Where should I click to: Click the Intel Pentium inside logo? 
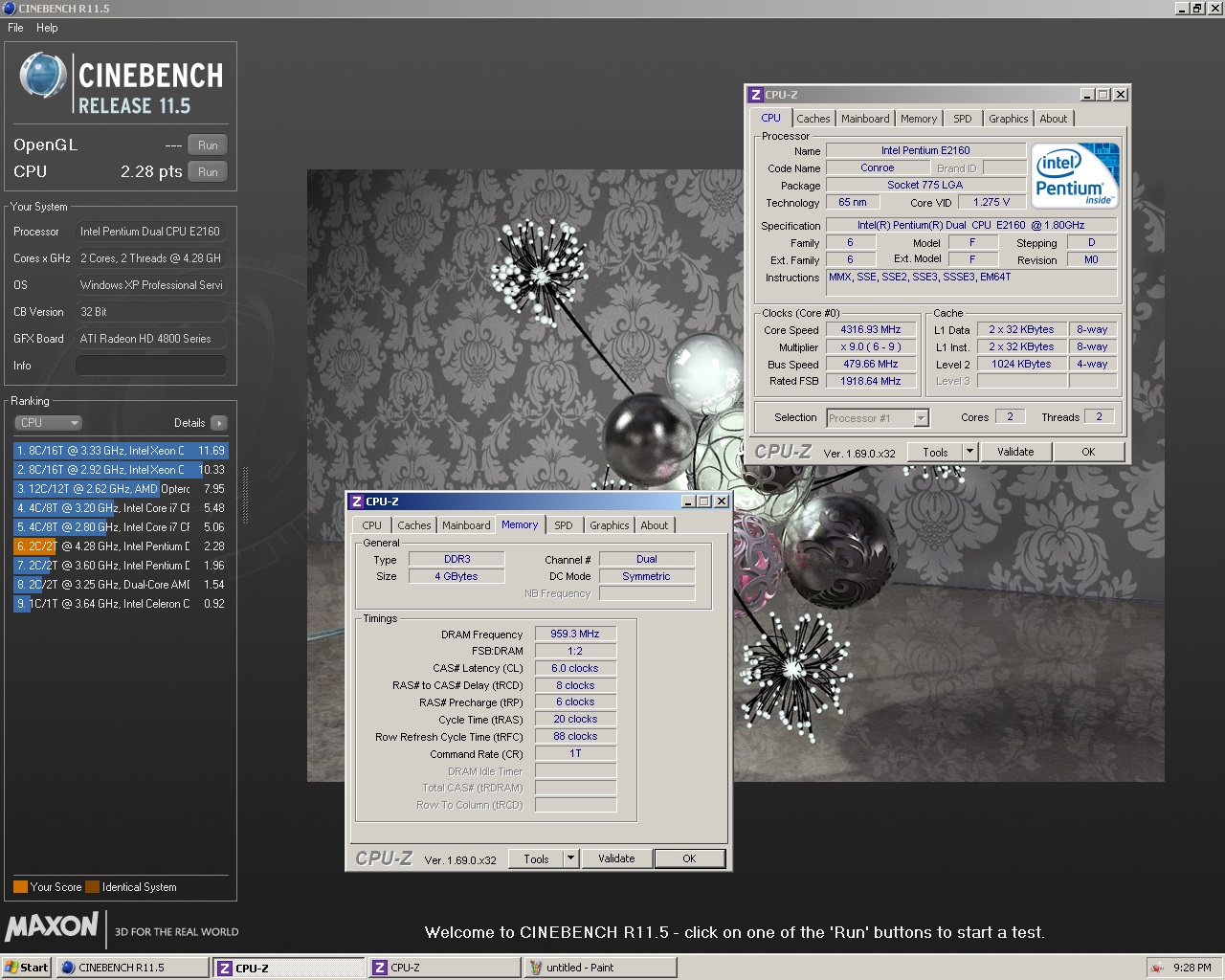pos(1077,175)
